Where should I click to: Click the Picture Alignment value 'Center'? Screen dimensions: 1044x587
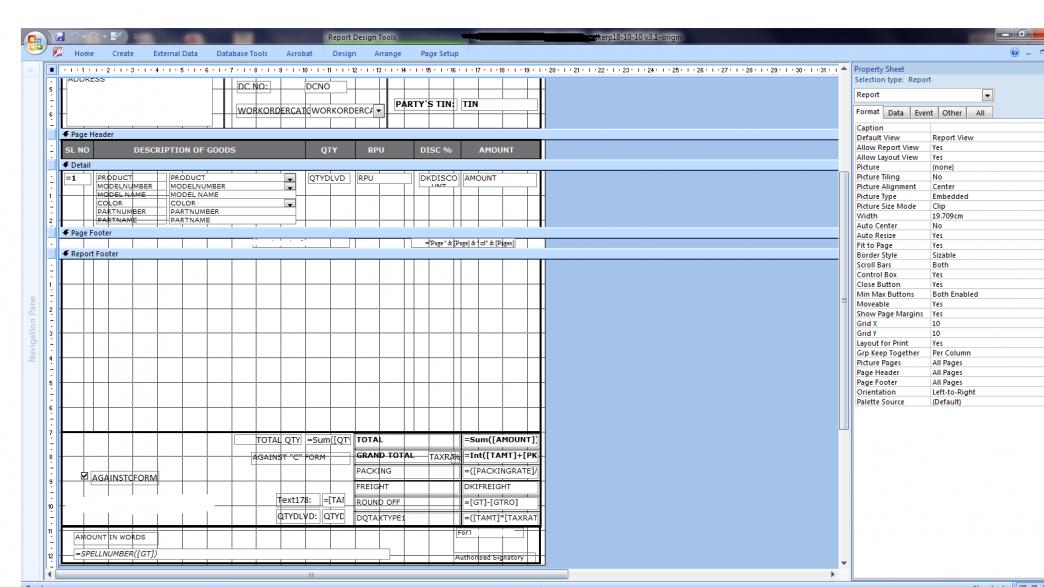pos(943,187)
